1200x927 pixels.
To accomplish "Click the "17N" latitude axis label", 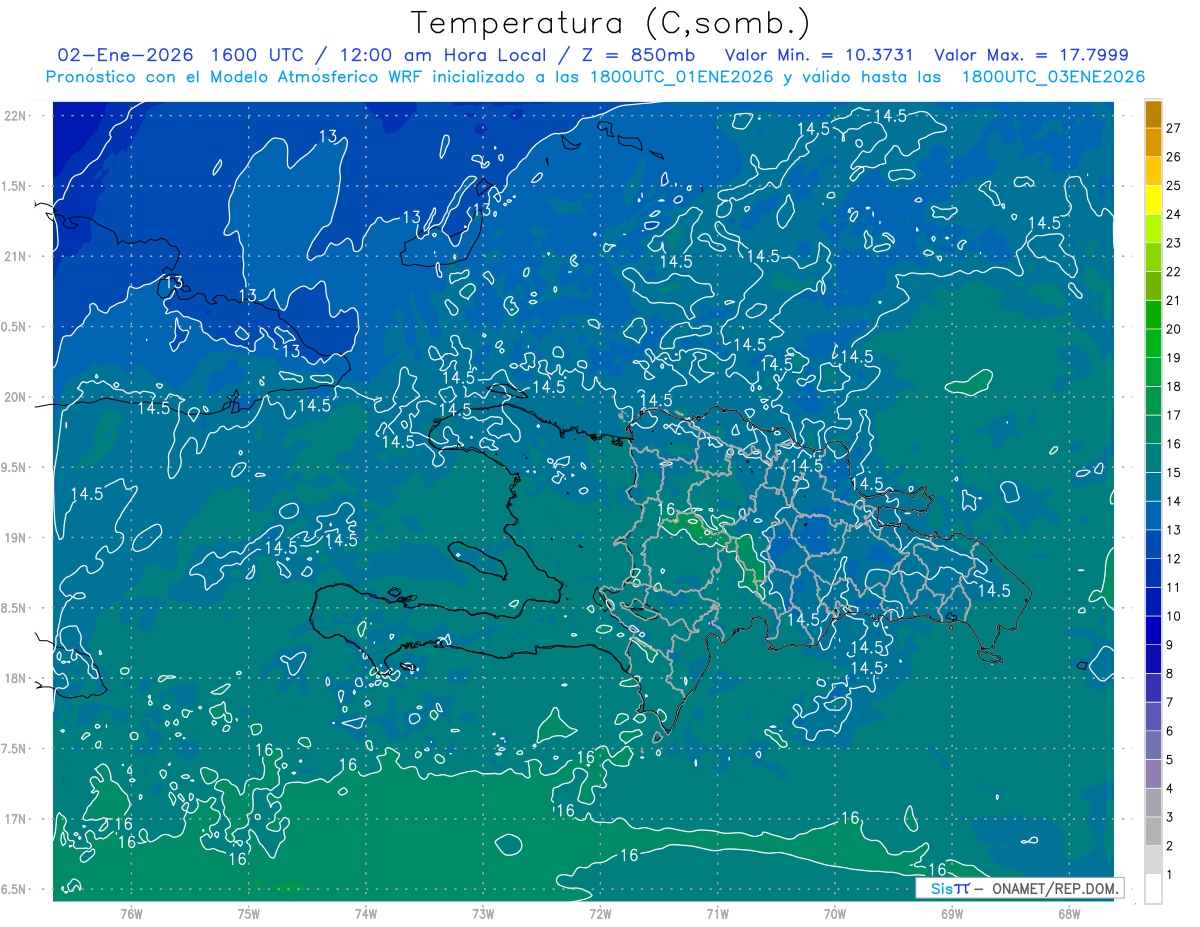I will 15,819.
